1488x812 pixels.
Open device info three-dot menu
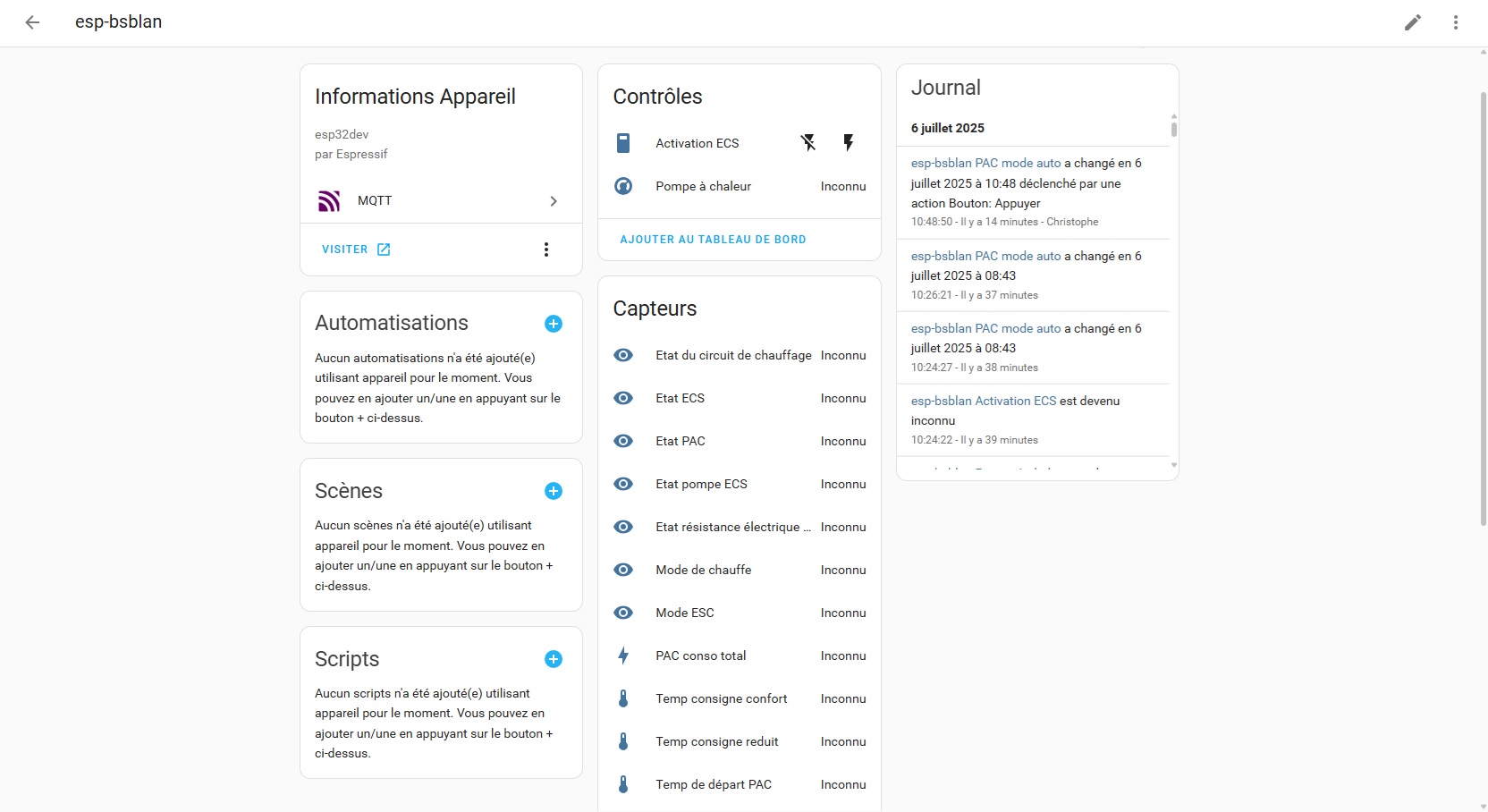coord(546,250)
